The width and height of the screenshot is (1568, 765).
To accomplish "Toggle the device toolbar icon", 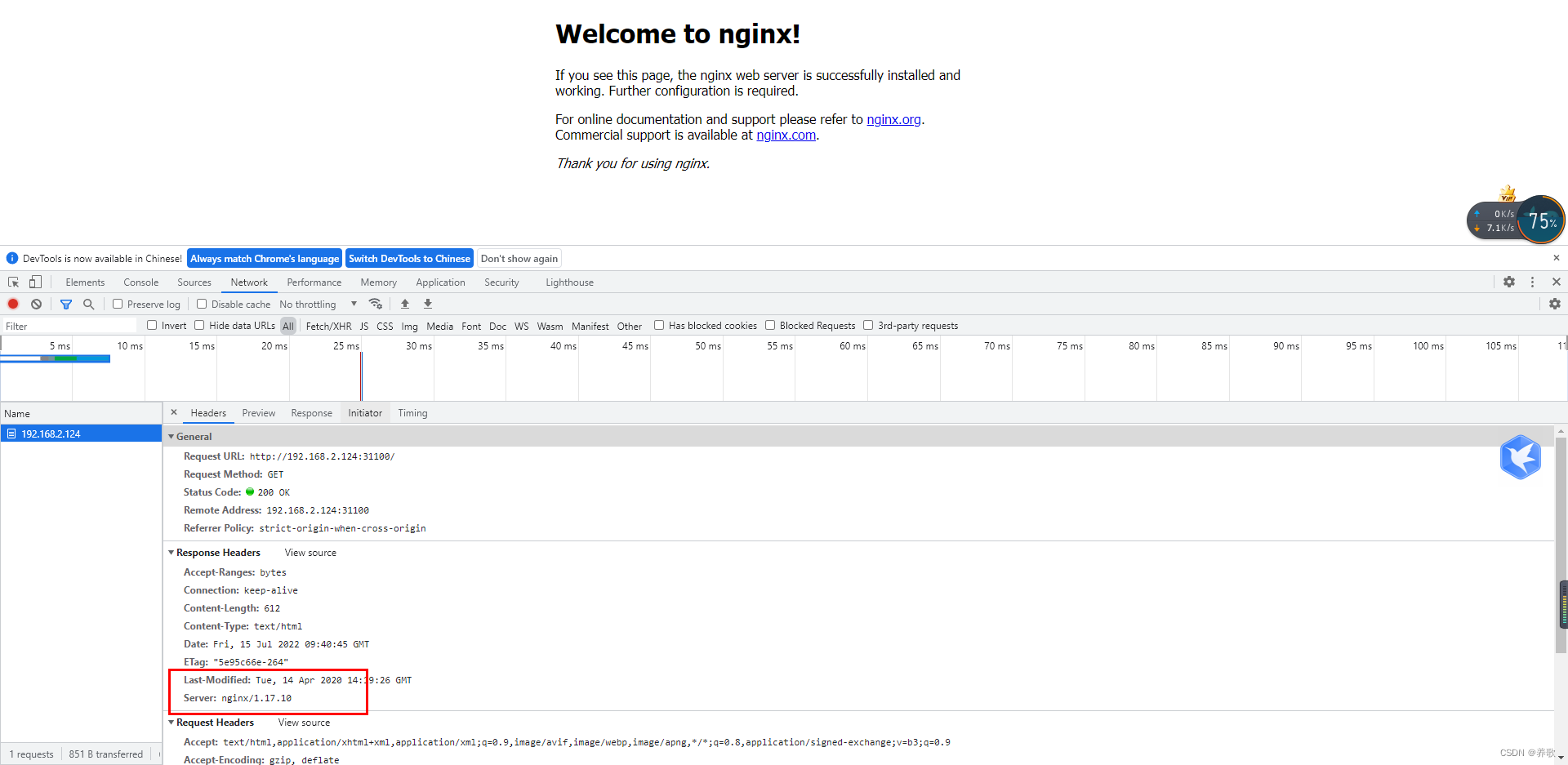I will click(x=35, y=282).
